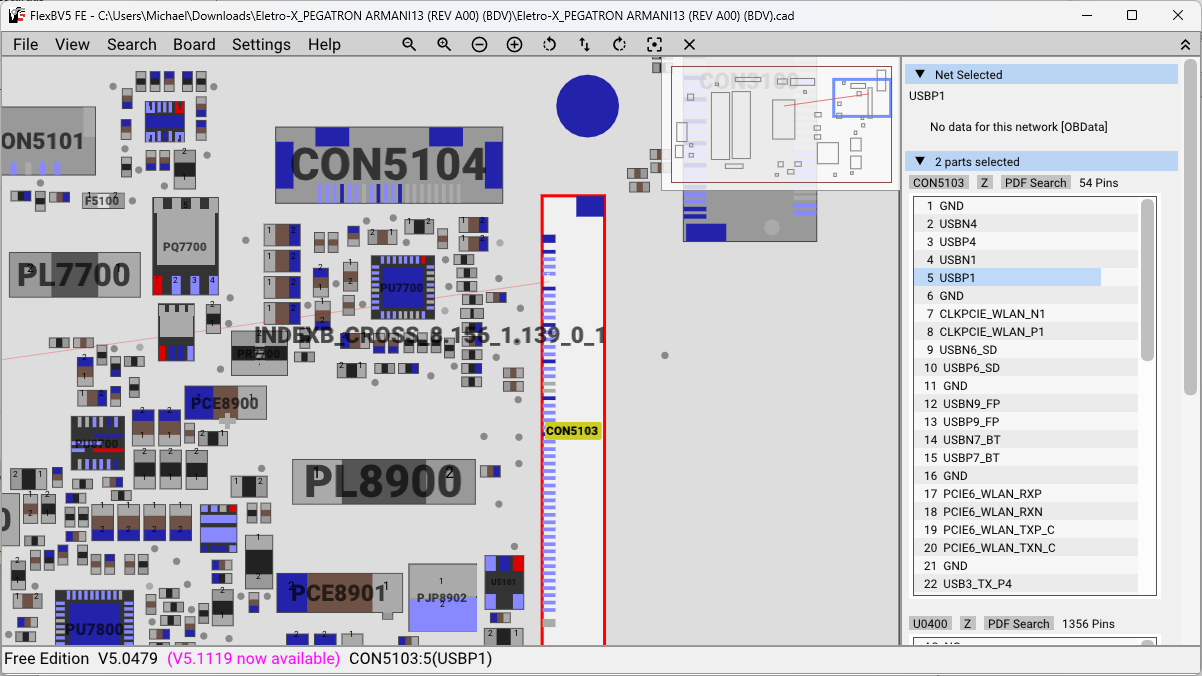Select pin 13 USBP9_FP in pin list
1202x676 pixels.
point(970,422)
